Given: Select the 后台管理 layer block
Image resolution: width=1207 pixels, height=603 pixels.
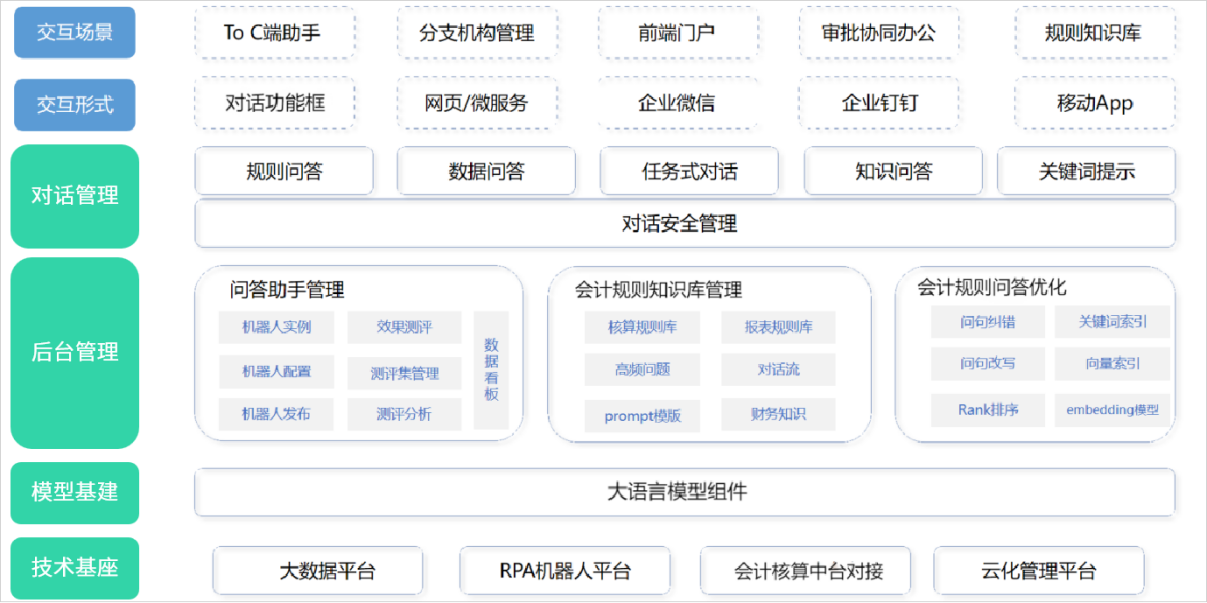Looking at the screenshot, I should [75, 353].
